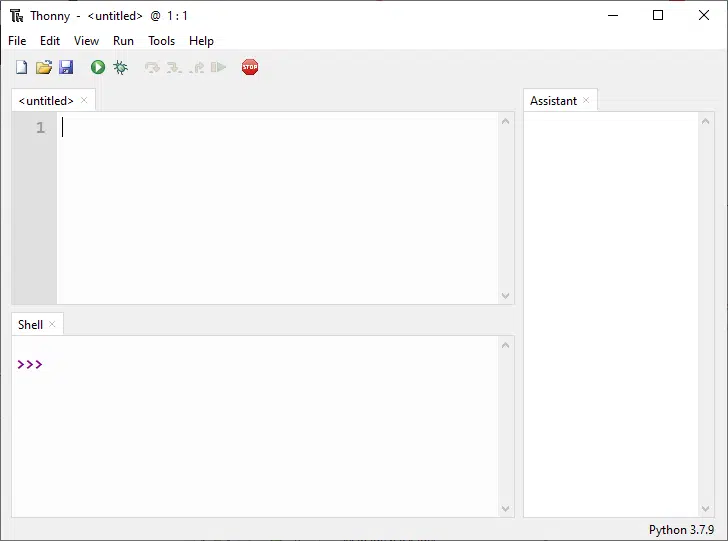Open the Tools menu
Viewport: 728px width, 541px height.
click(161, 41)
